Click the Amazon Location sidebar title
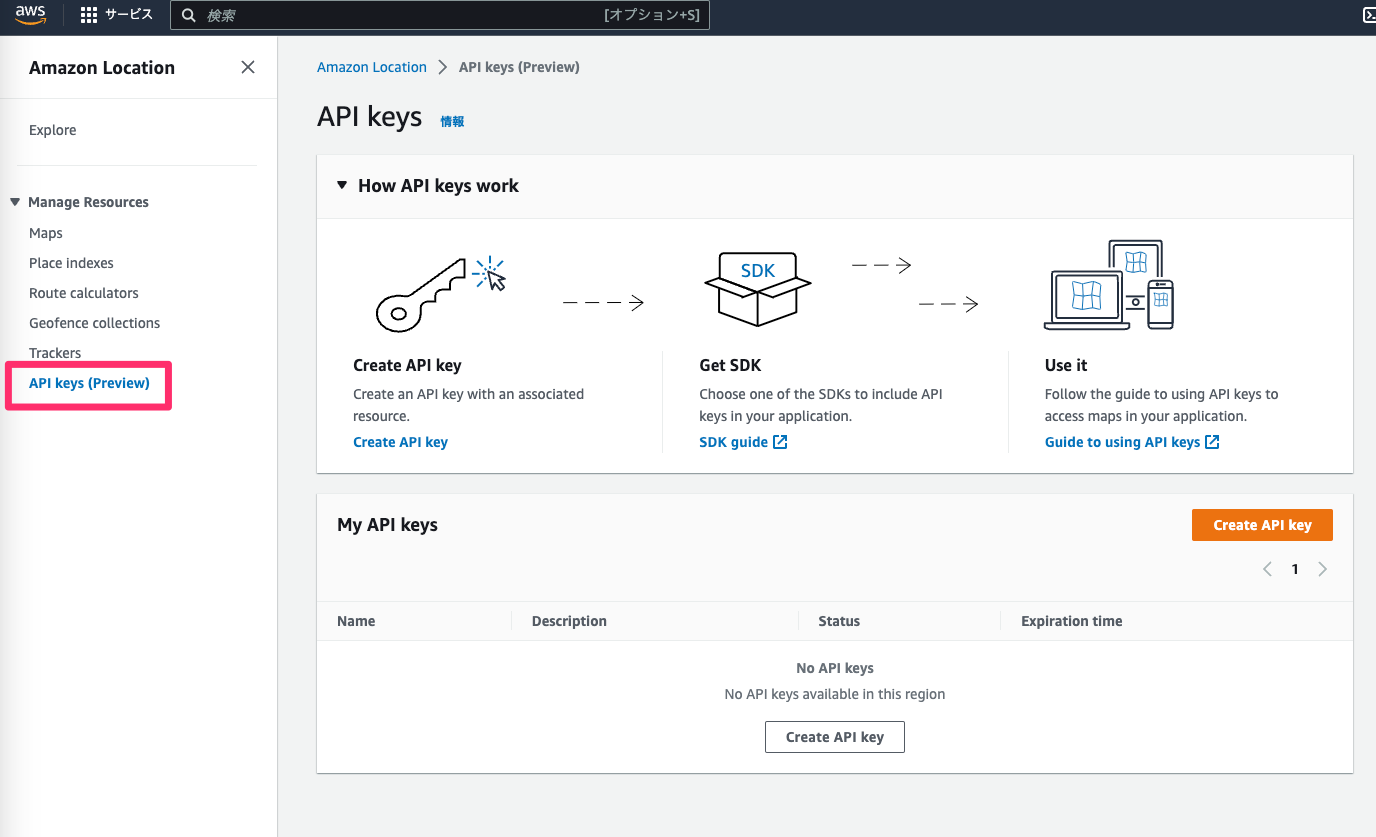Viewport: 1376px width, 837px height. (102, 68)
